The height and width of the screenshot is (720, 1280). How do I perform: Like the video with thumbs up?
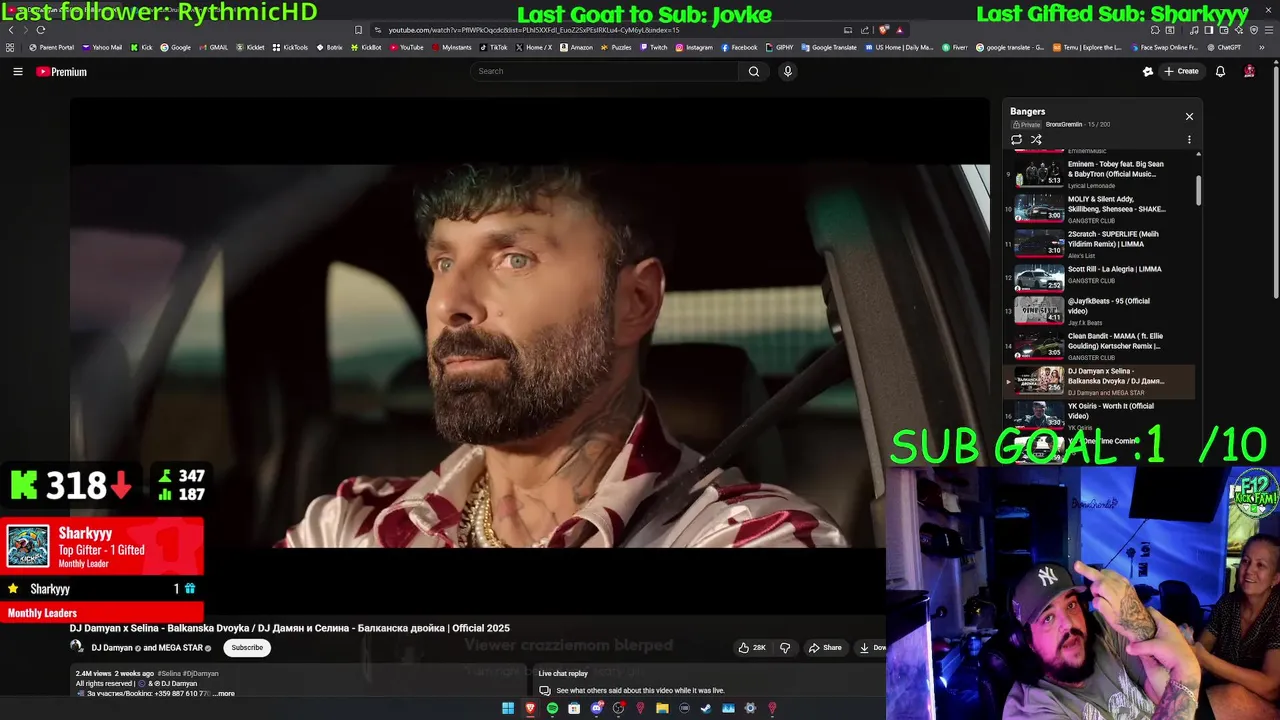[752, 648]
